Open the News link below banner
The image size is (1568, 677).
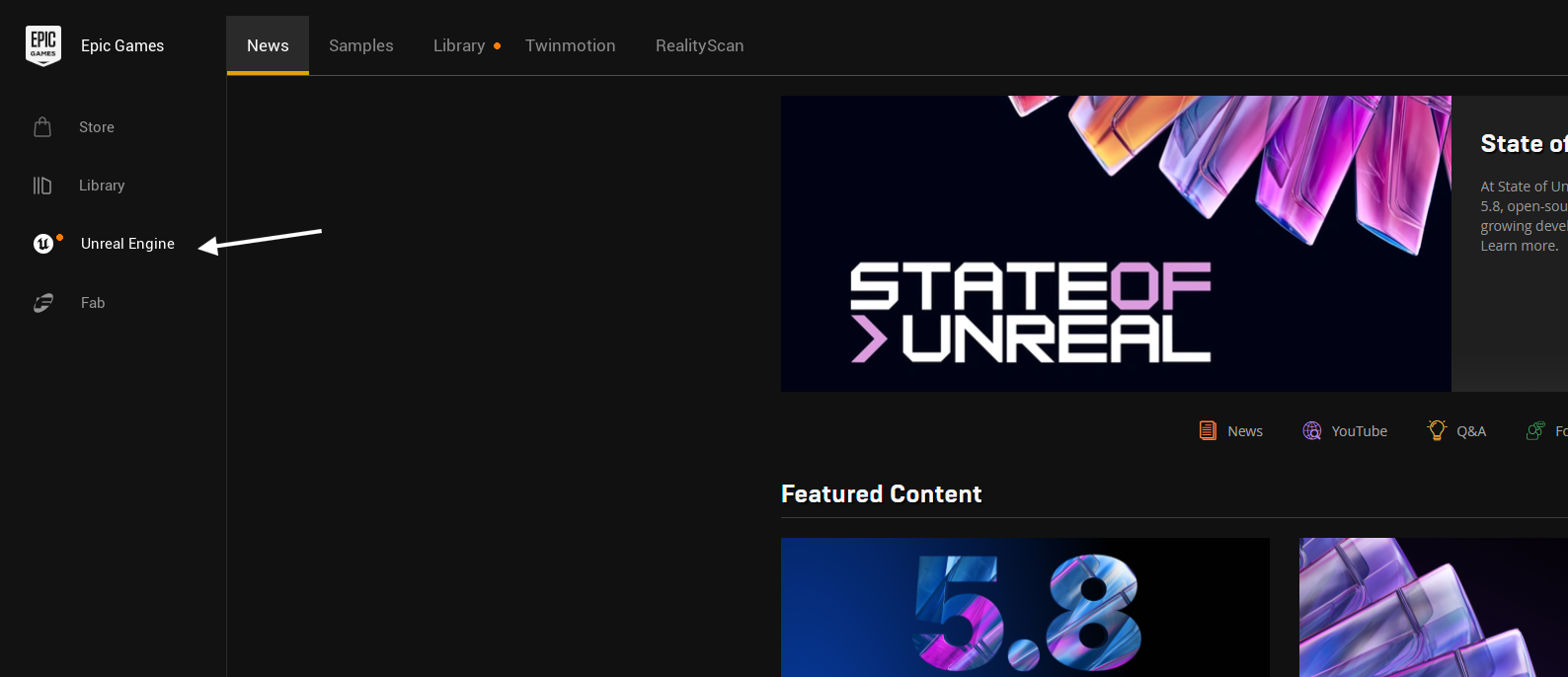tap(1245, 431)
